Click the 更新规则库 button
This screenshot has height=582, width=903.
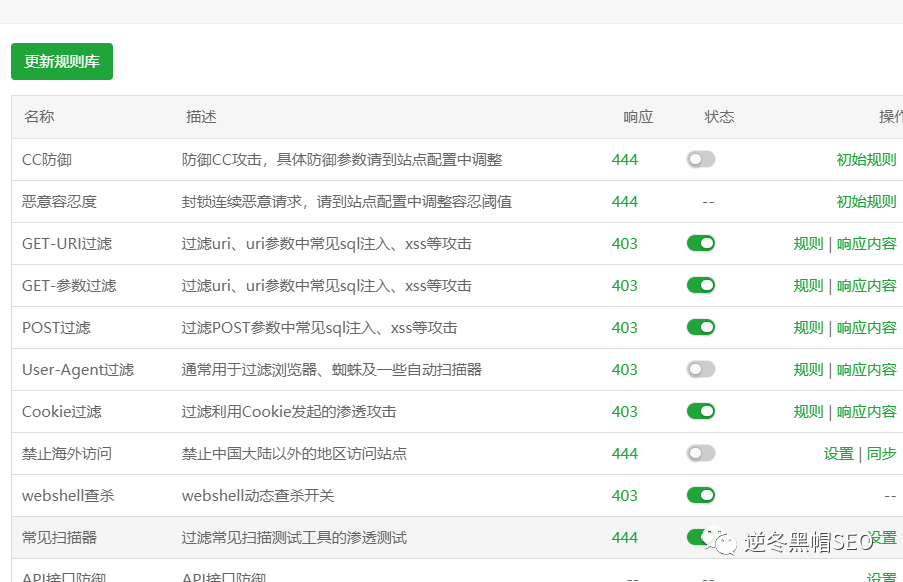coord(61,61)
